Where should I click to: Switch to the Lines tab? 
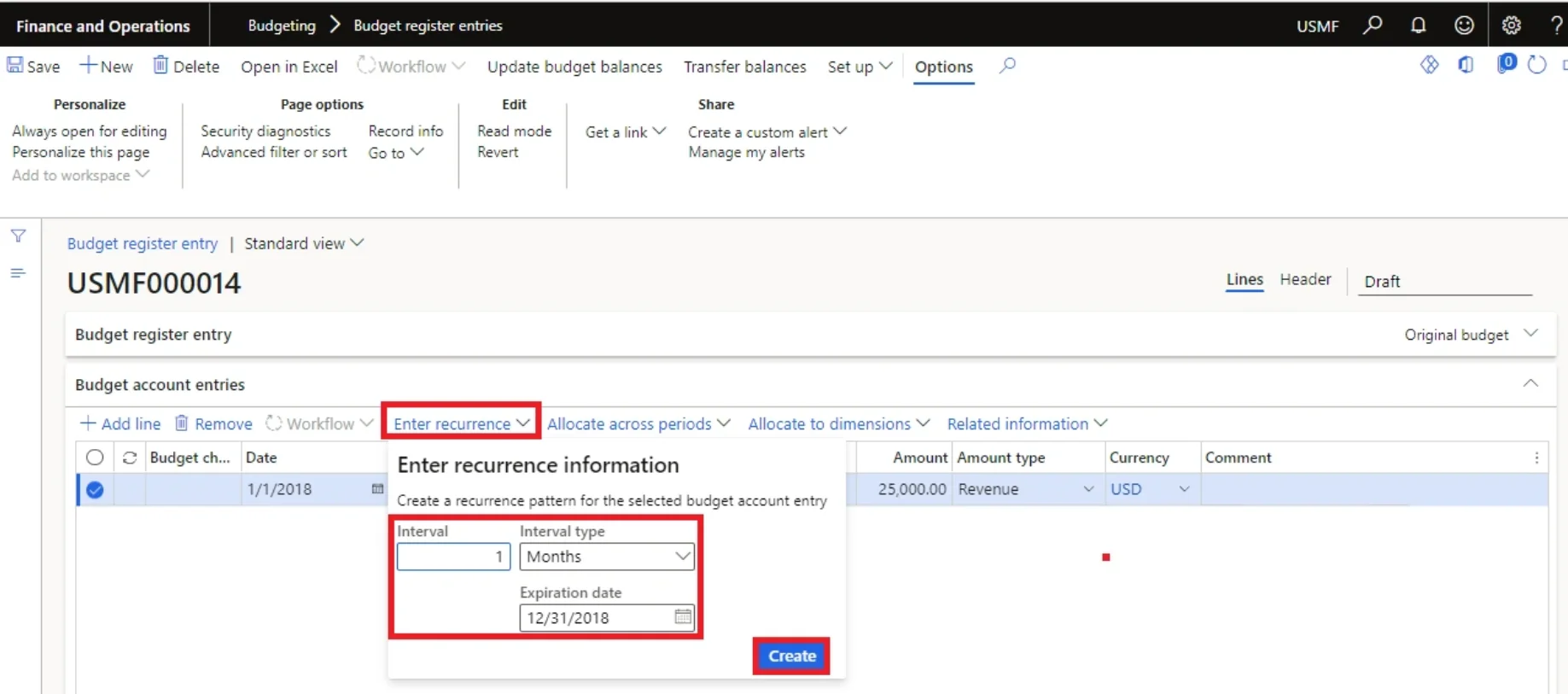point(1244,279)
